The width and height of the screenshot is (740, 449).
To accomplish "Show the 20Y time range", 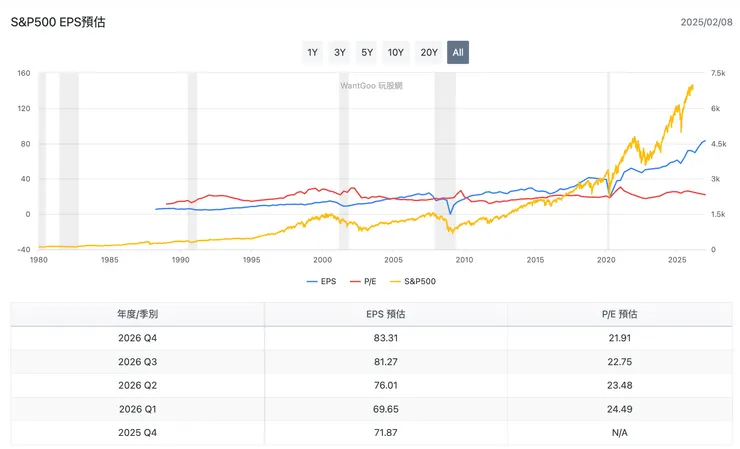I will (x=429, y=52).
